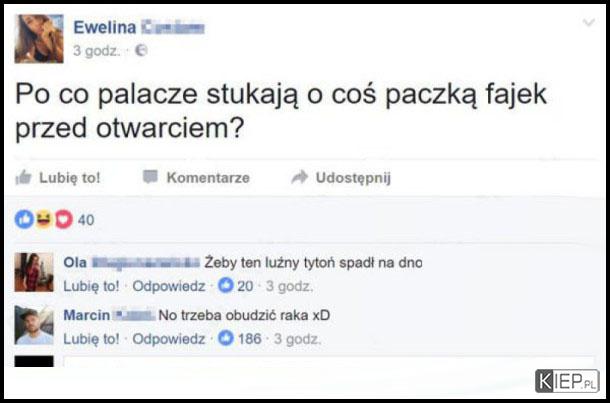Image resolution: width=610 pixels, height=403 pixels.
Task: Open Marcin's profile picture thumbnail
Action: [x=34, y=325]
